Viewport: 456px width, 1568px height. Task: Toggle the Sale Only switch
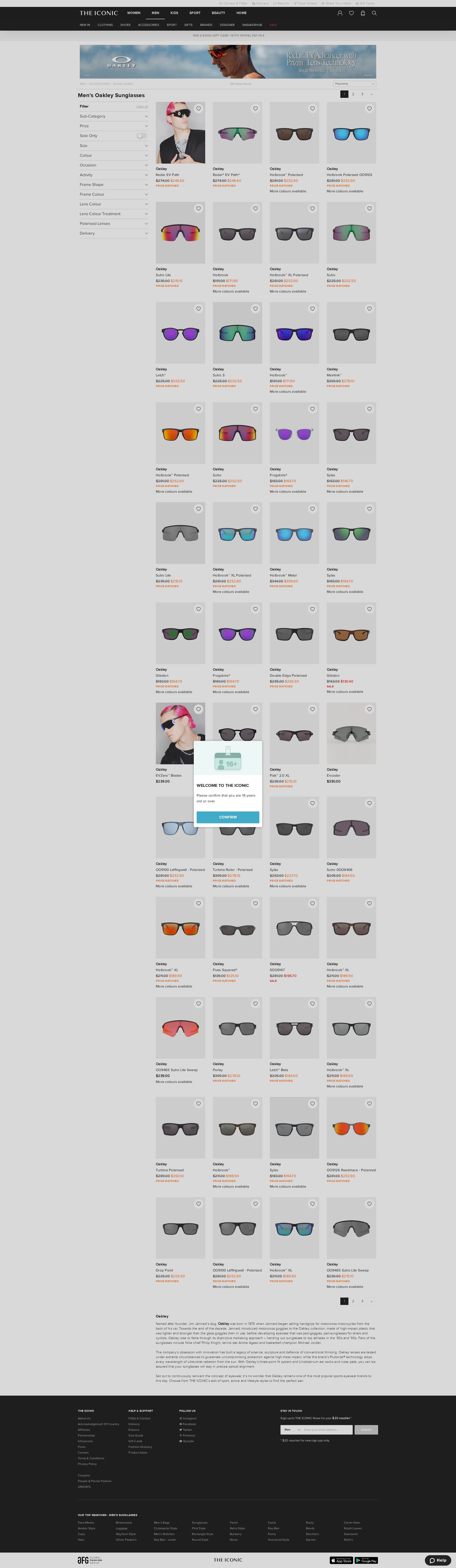[x=142, y=136]
